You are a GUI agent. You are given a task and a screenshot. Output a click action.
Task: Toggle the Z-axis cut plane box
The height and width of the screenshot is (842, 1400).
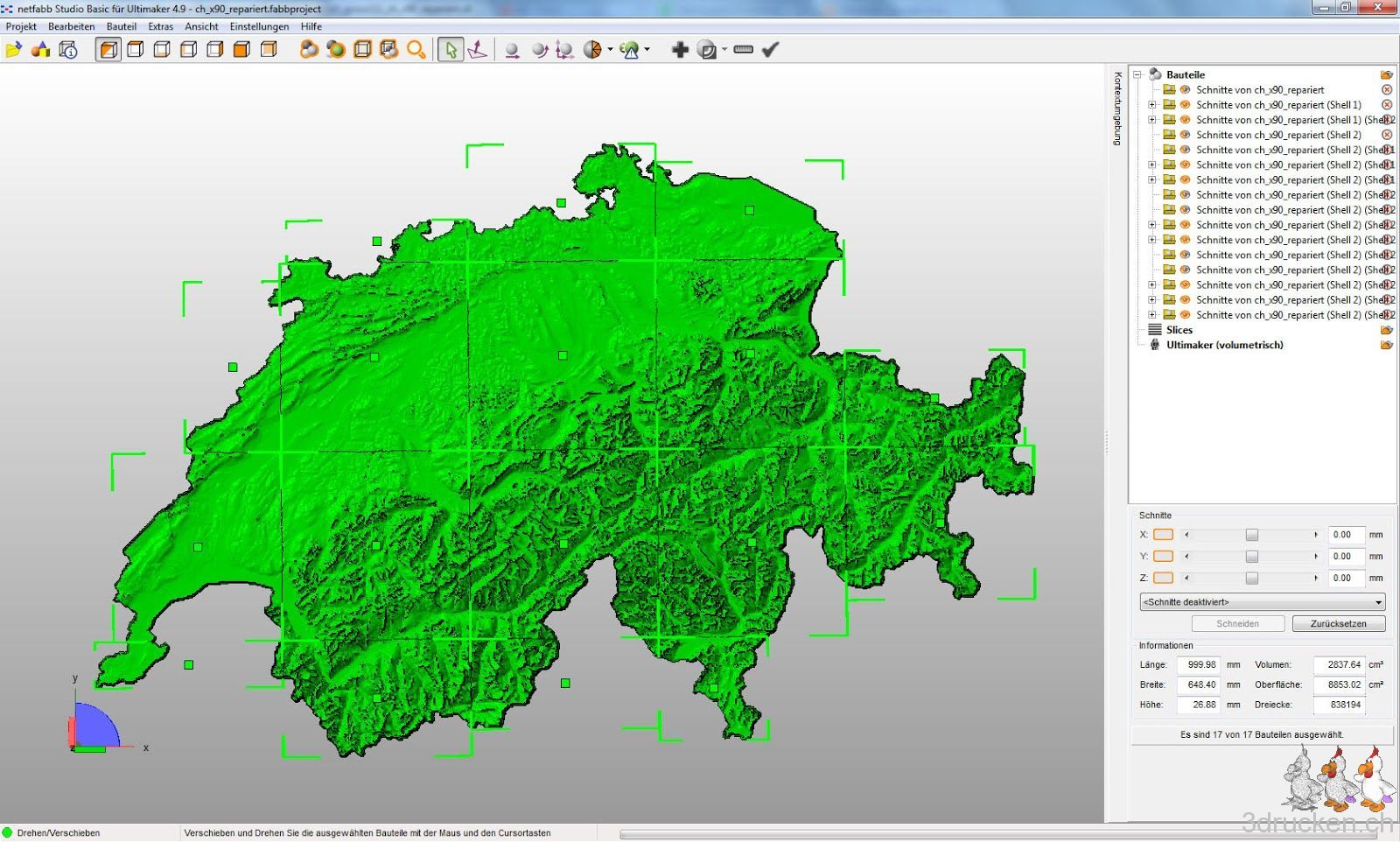(x=1163, y=578)
